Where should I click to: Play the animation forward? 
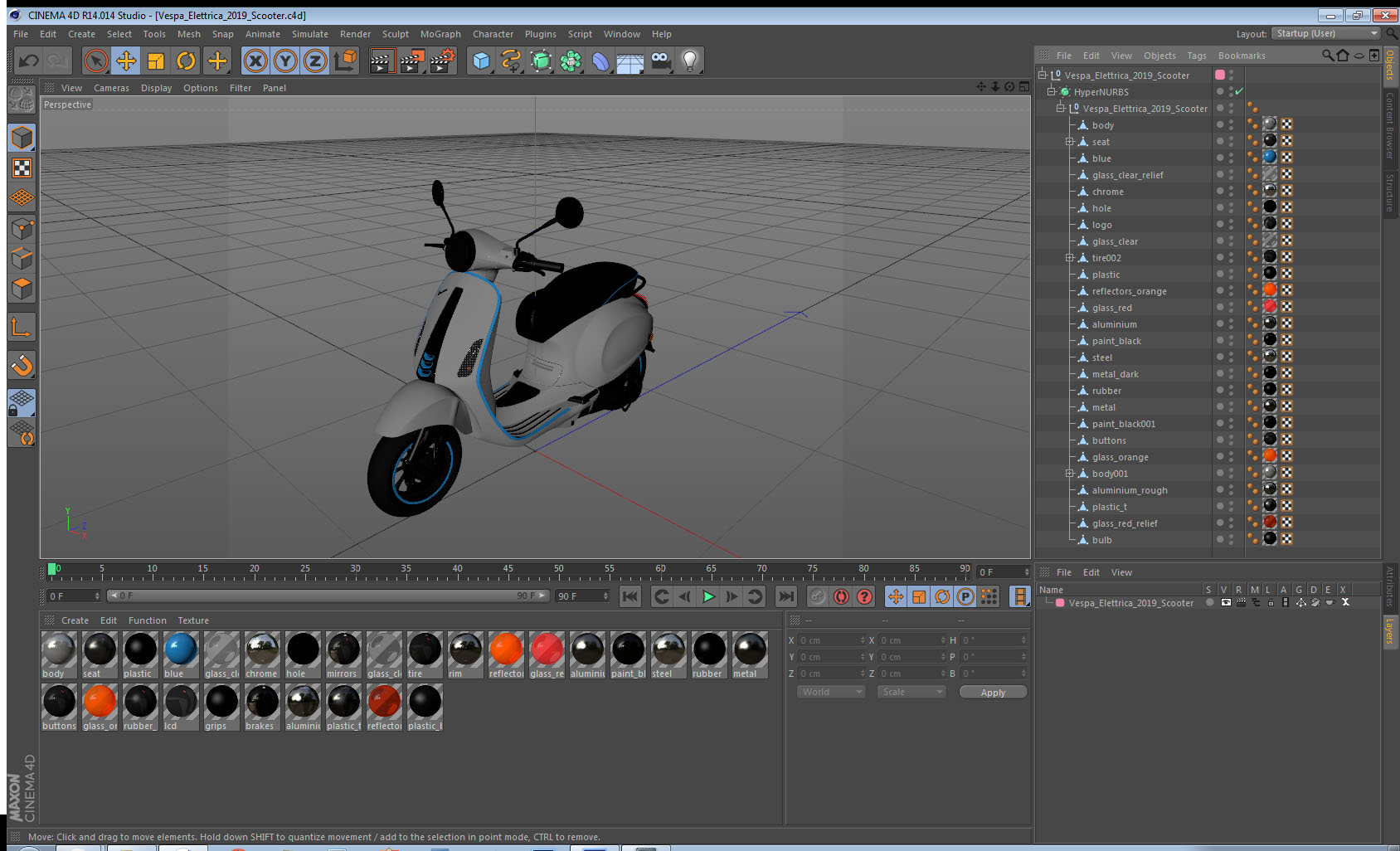tap(708, 596)
